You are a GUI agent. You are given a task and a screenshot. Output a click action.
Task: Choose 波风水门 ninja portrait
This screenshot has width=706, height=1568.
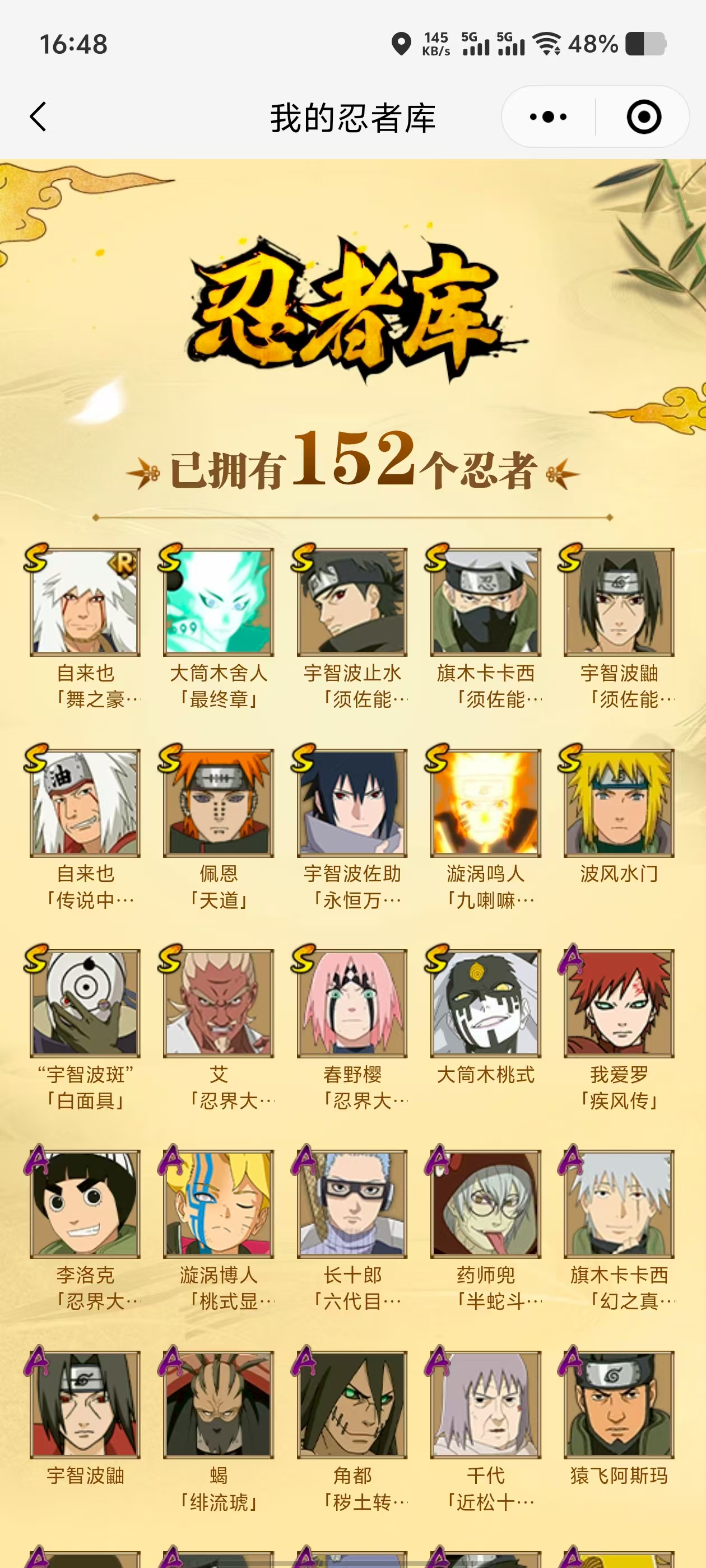pyautogui.click(x=619, y=802)
